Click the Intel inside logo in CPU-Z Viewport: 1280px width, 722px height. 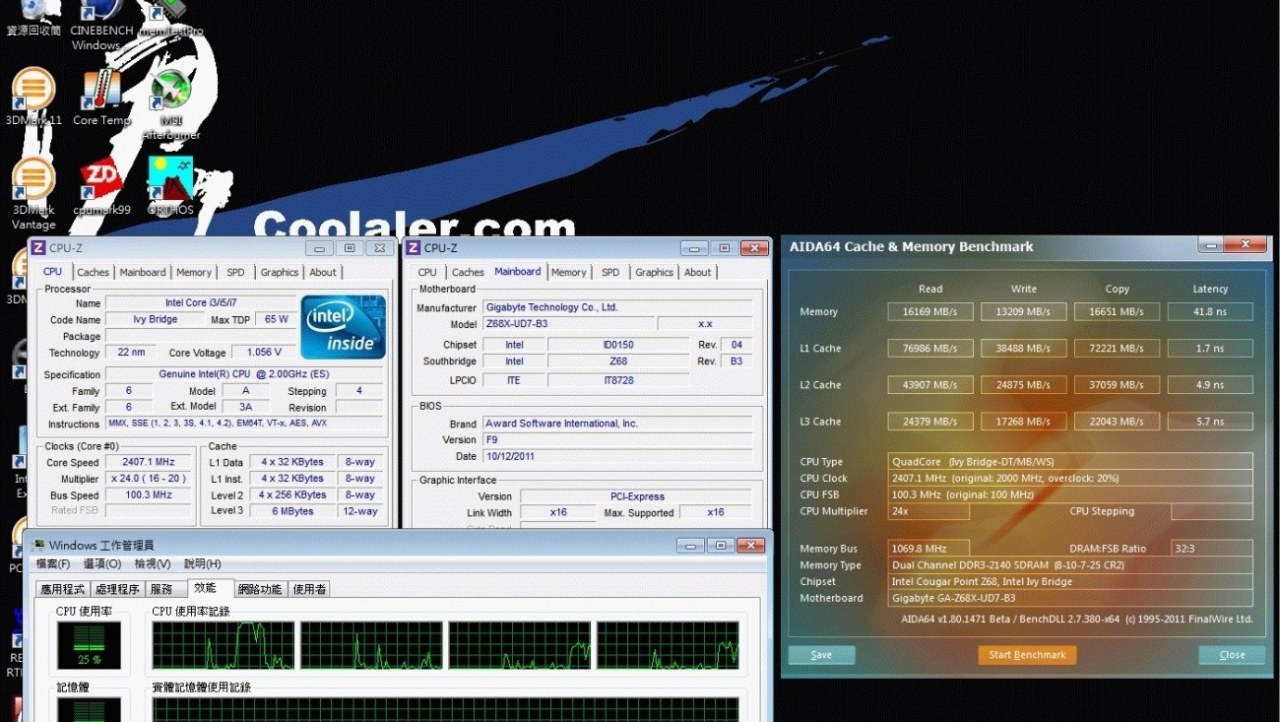pyautogui.click(x=343, y=326)
